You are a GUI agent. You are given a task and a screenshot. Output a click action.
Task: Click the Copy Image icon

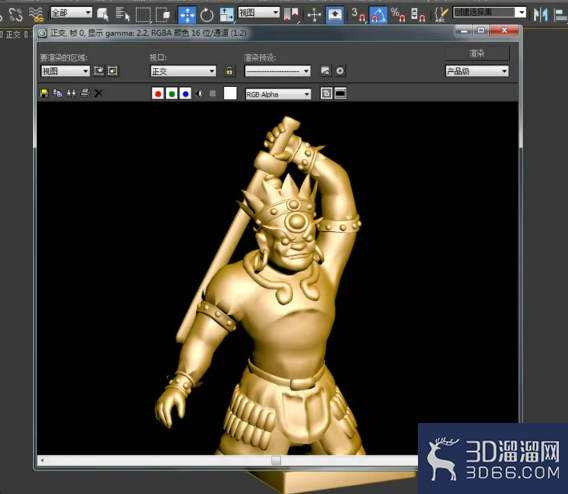coord(58,93)
